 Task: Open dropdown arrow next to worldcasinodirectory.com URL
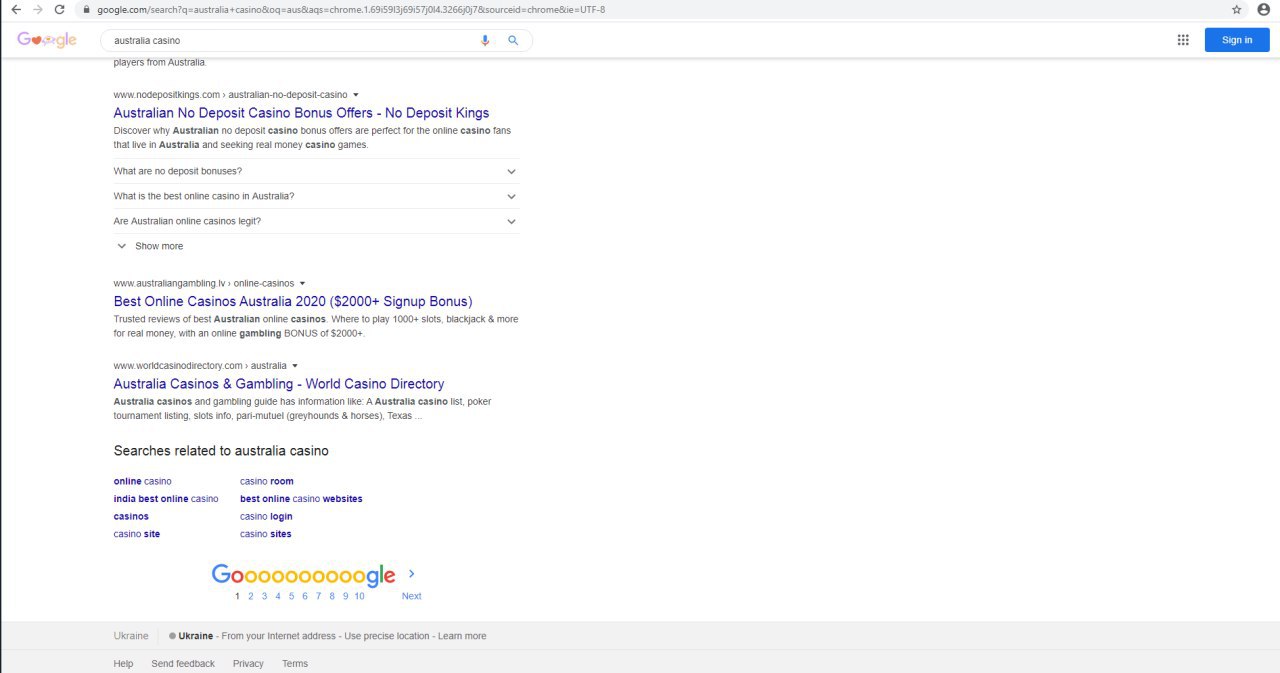[x=295, y=366]
